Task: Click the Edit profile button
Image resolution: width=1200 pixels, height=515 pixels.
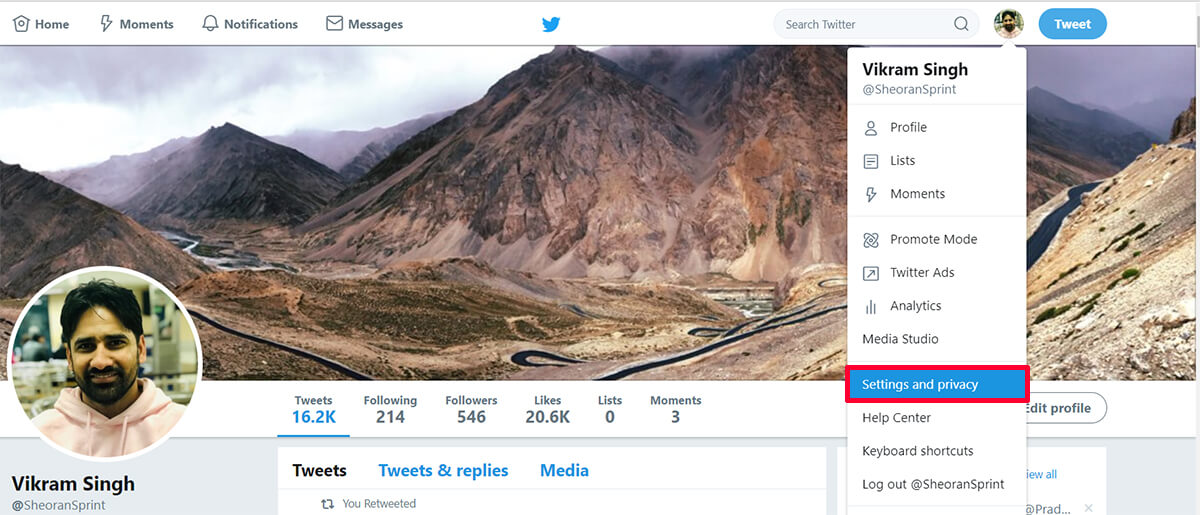Action: point(1063,408)
